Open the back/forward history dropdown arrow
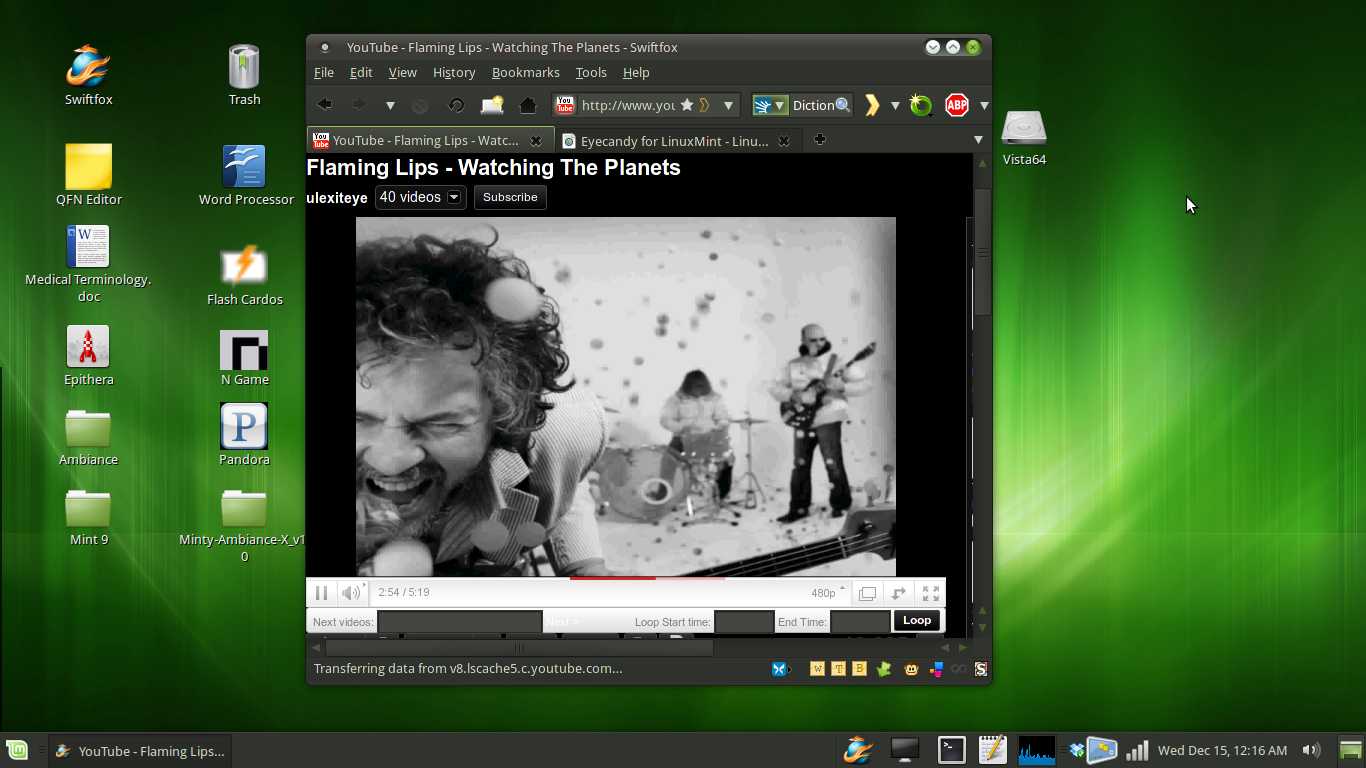 point(390,105)
